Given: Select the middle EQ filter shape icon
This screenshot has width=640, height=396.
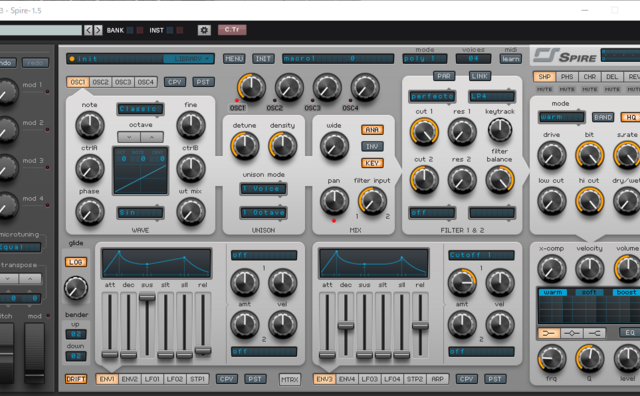Looking at the screenshot, I should [x=571, y=334].
